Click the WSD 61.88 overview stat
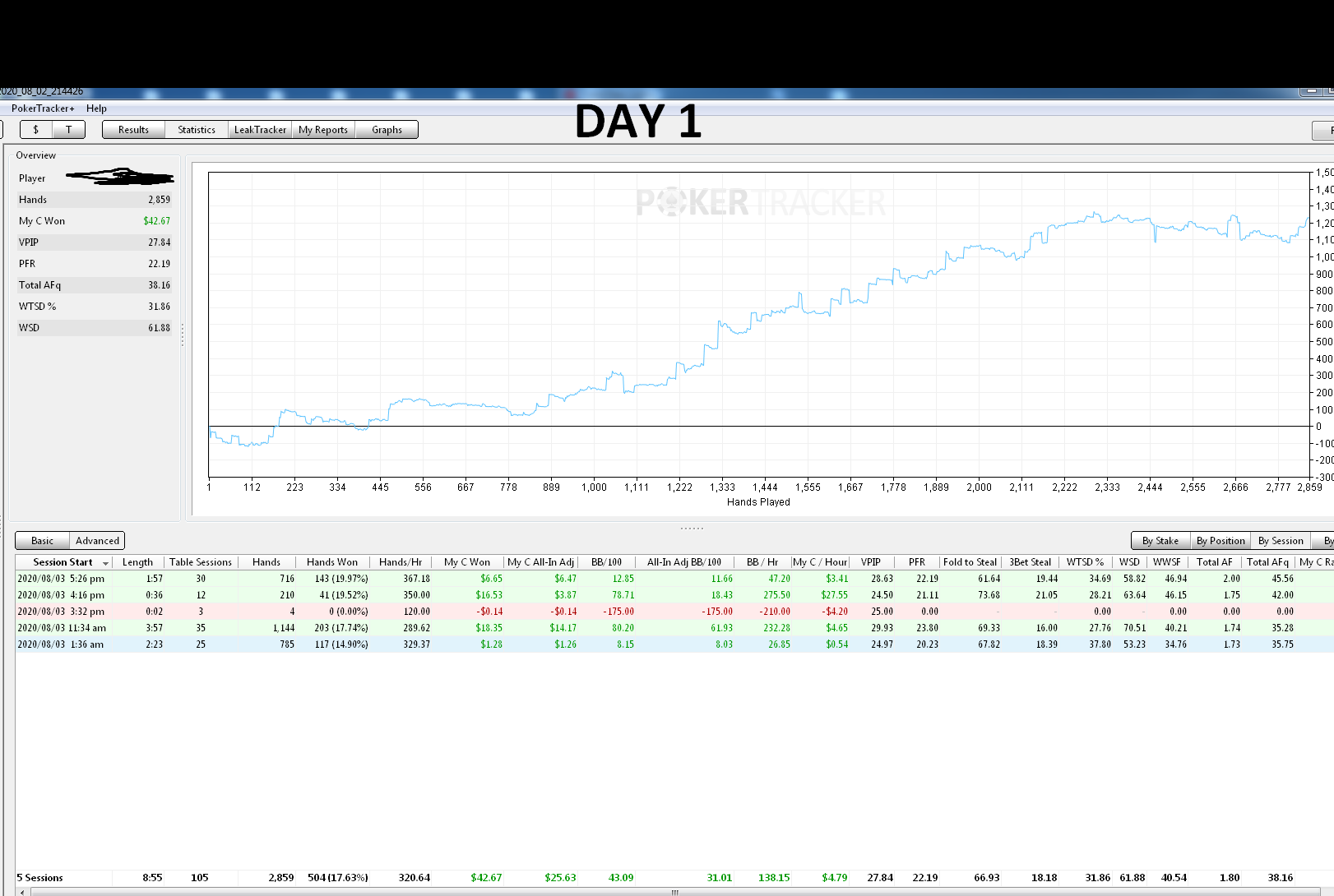The height and width of the screenshot is (896, 1334). tap(95, 328)
